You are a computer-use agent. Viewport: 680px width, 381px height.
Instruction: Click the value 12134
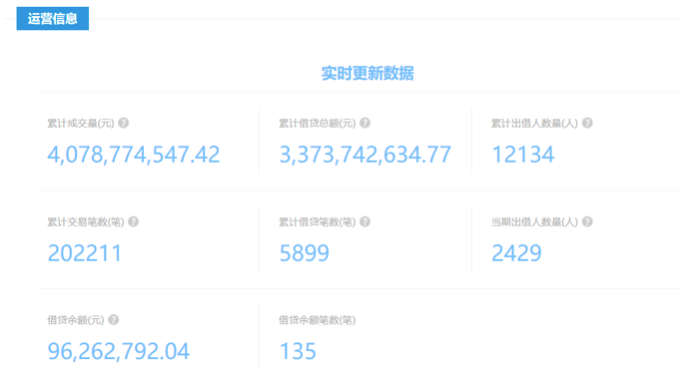(x=523, y=155)
